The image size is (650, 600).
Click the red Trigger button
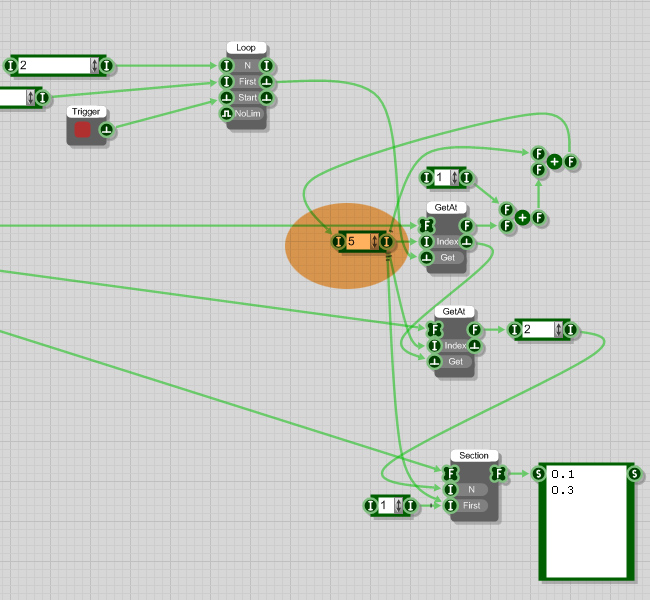(83, 130)
